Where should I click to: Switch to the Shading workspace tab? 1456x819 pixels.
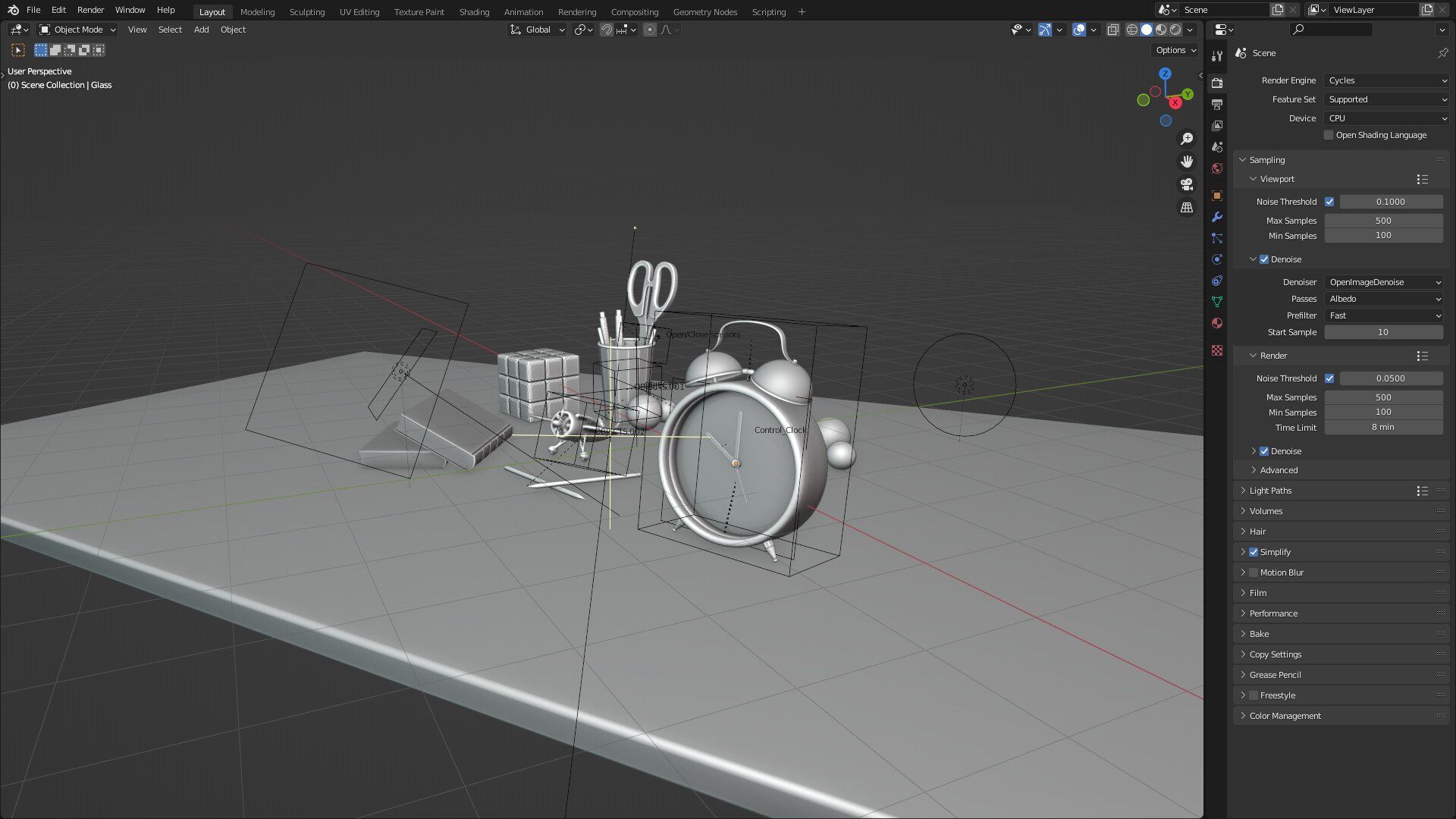pyautogui.click(x=474, y=12)
